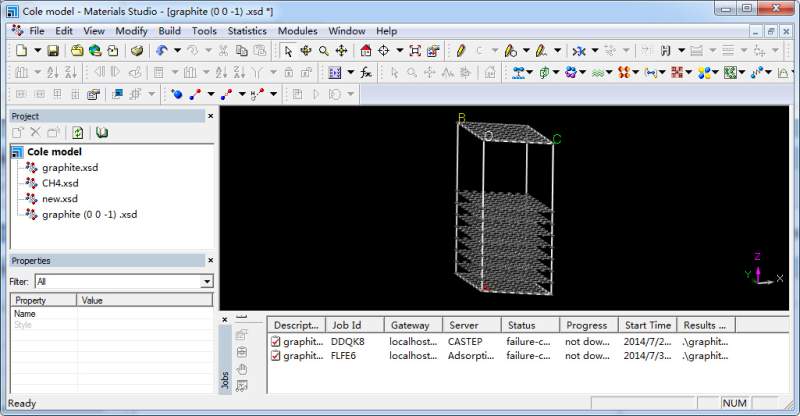The image size is (800, 416).
Task: Open the Modify menu
Action: [x=131, y=31]
